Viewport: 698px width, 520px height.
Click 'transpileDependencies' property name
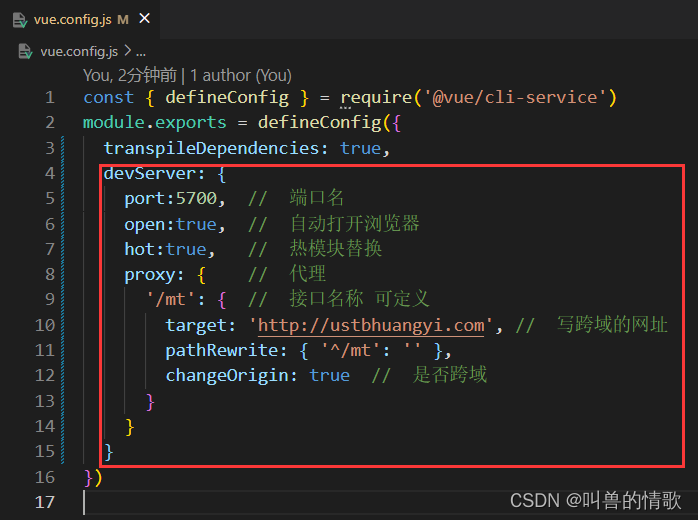coord(211,148)
